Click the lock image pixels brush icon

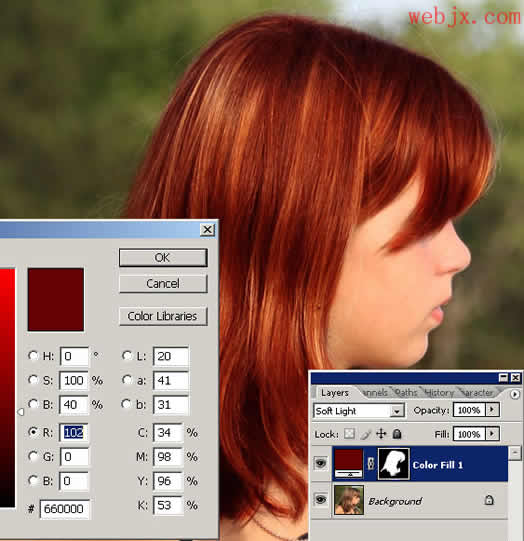tap(365, 434)
